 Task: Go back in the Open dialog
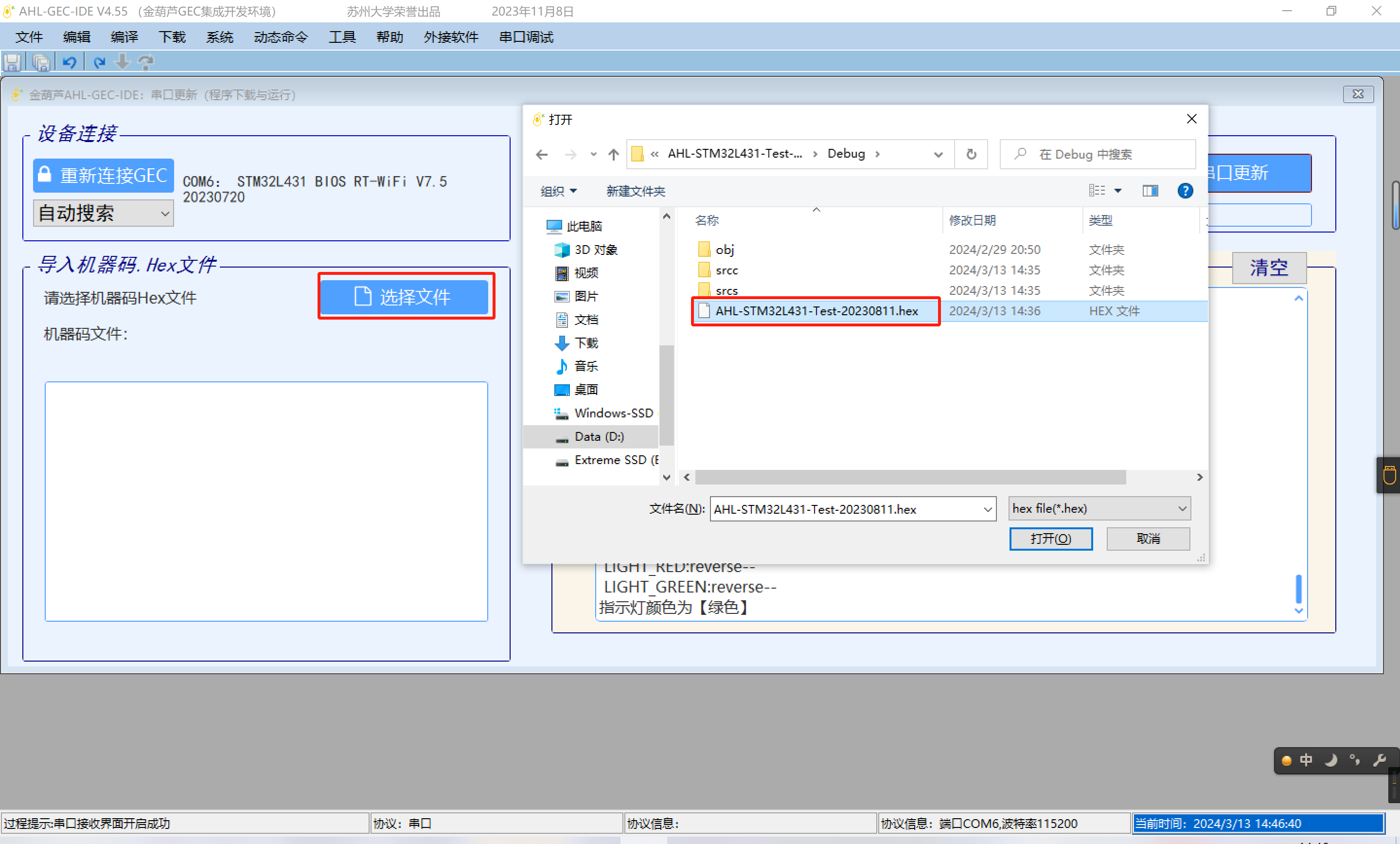point(542,154)
